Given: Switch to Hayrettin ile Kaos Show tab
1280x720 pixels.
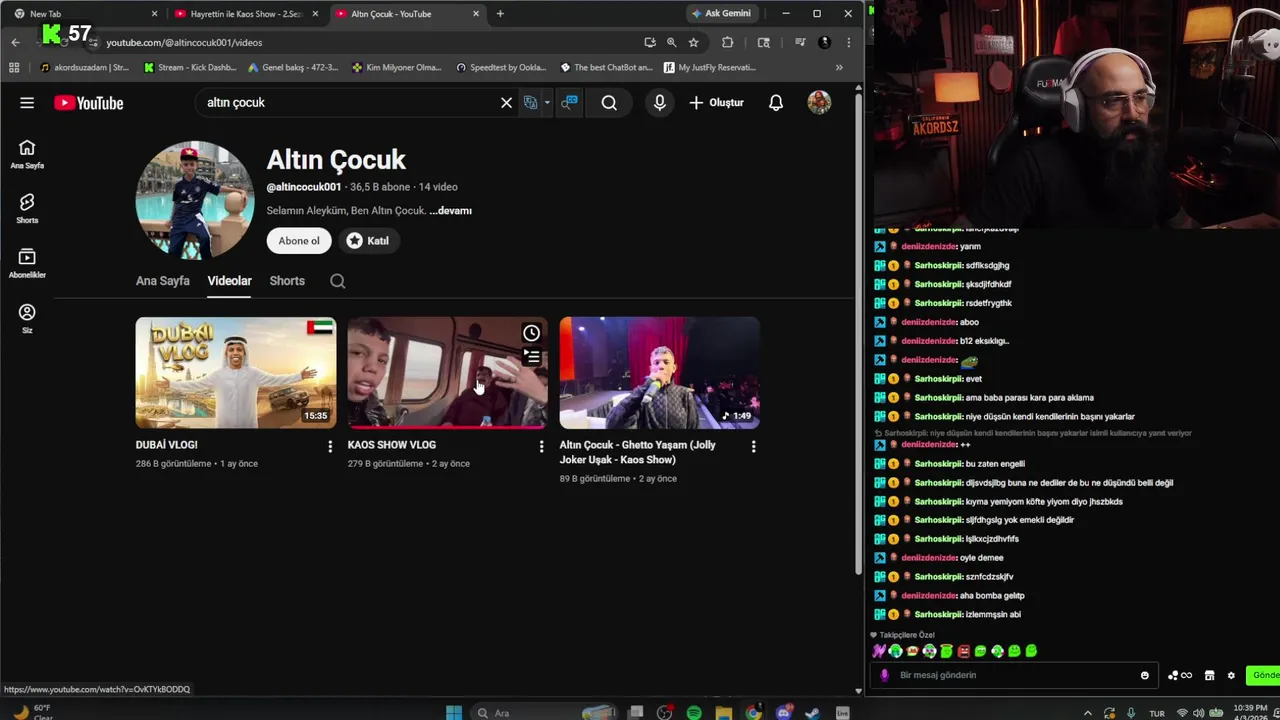Looking at the screenshot, I should coord(245,14).
